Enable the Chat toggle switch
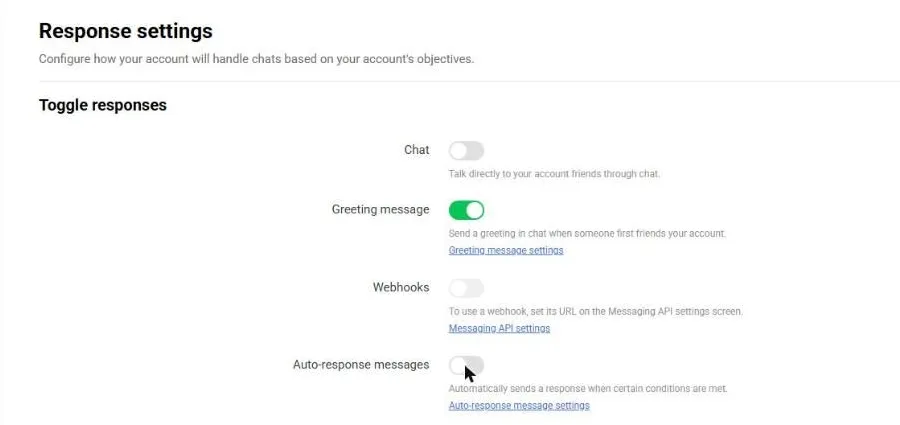This screenshot has width=900, height=425. 466,151
